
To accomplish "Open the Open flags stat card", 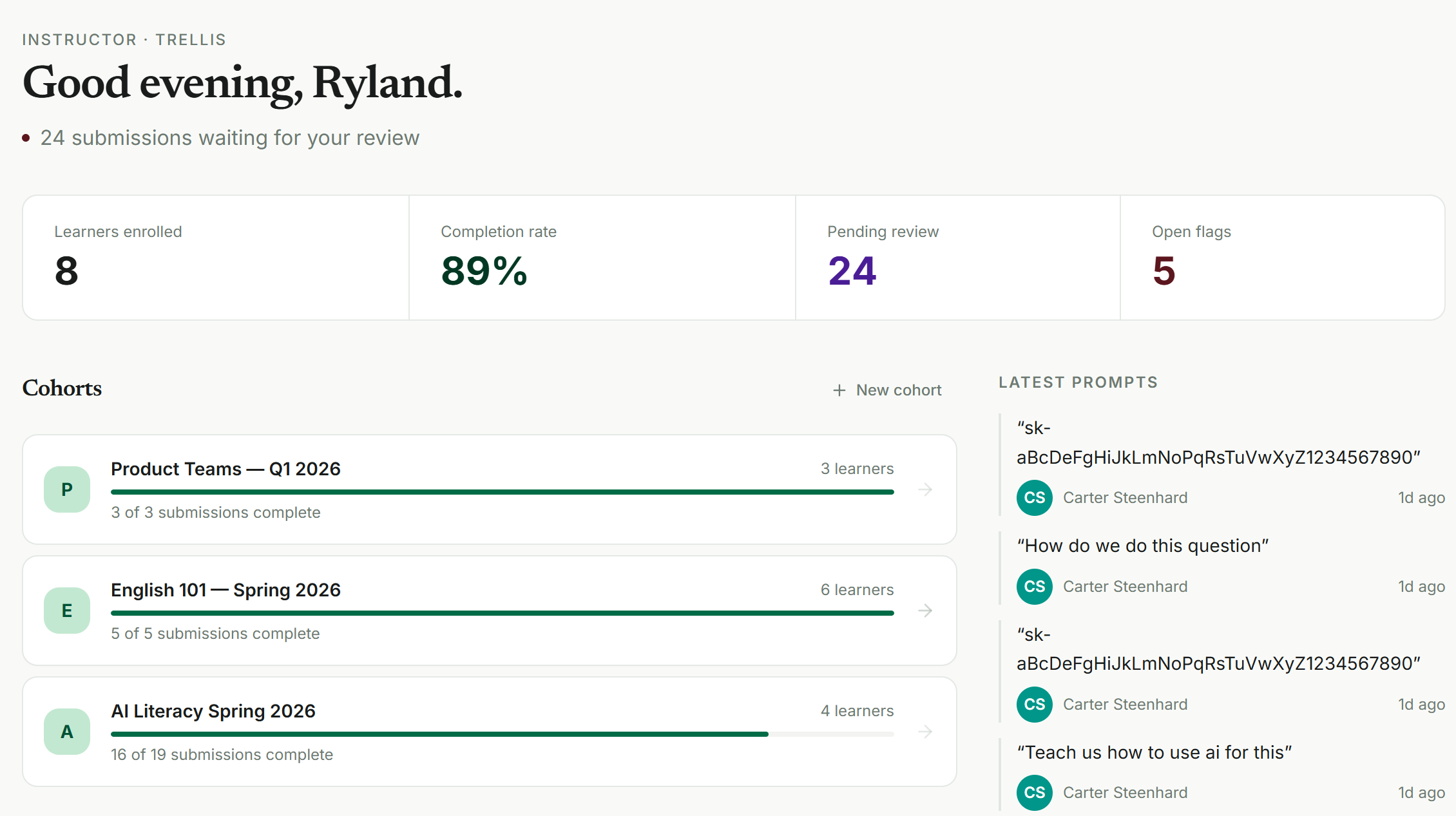I will [1282, 258].
